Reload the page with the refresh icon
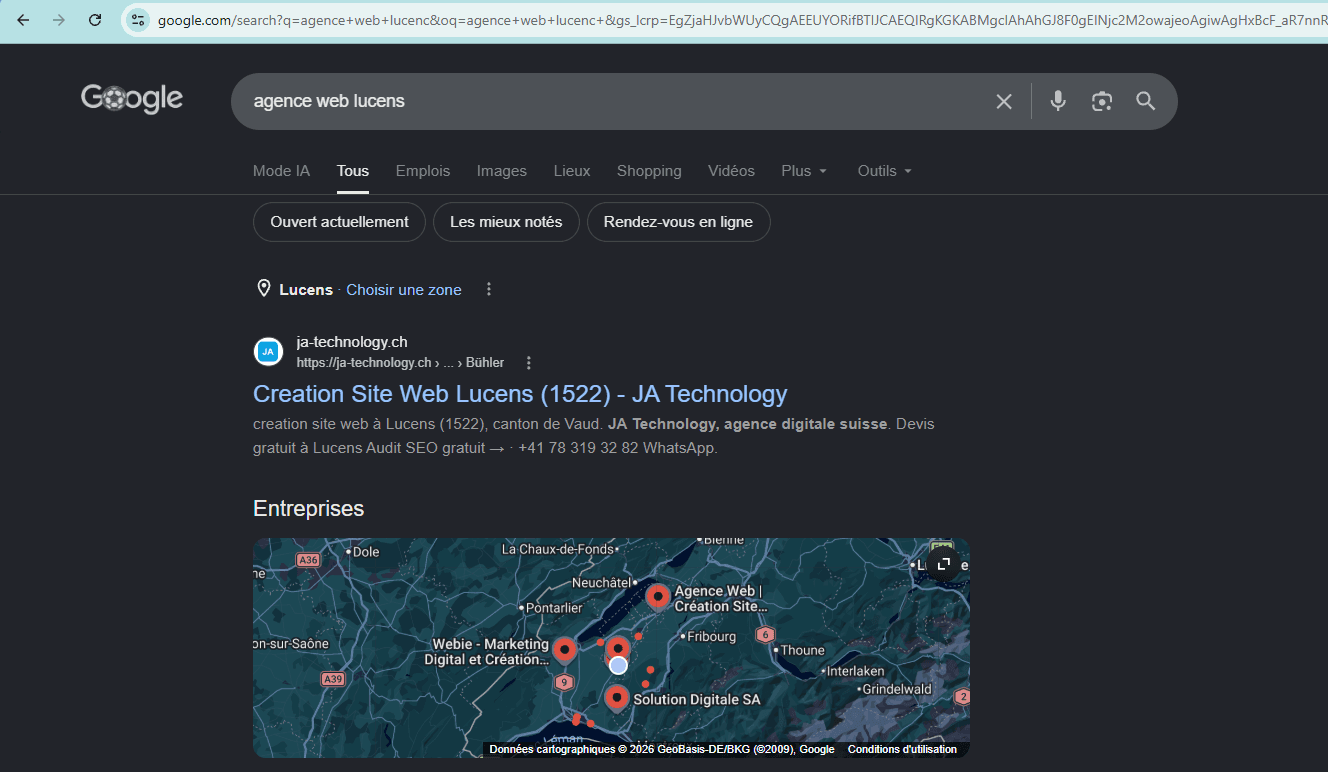The height and width of the screenshot is (772, 1328). click(95, 20)
